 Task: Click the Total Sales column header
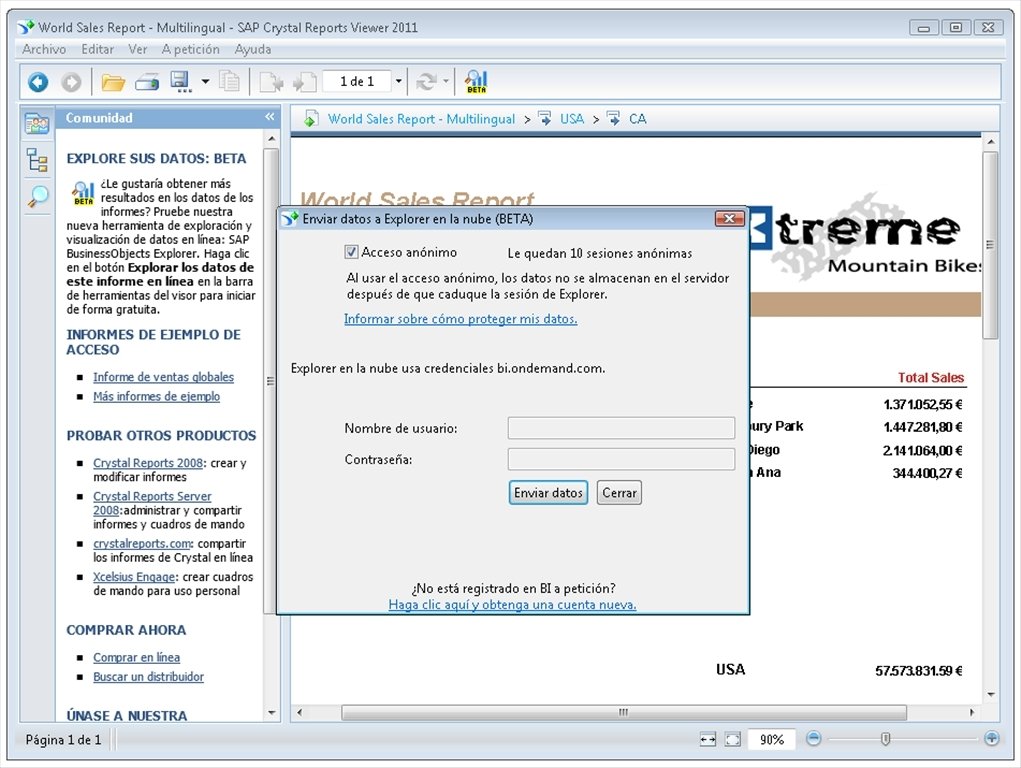click(x=930, y=378)
